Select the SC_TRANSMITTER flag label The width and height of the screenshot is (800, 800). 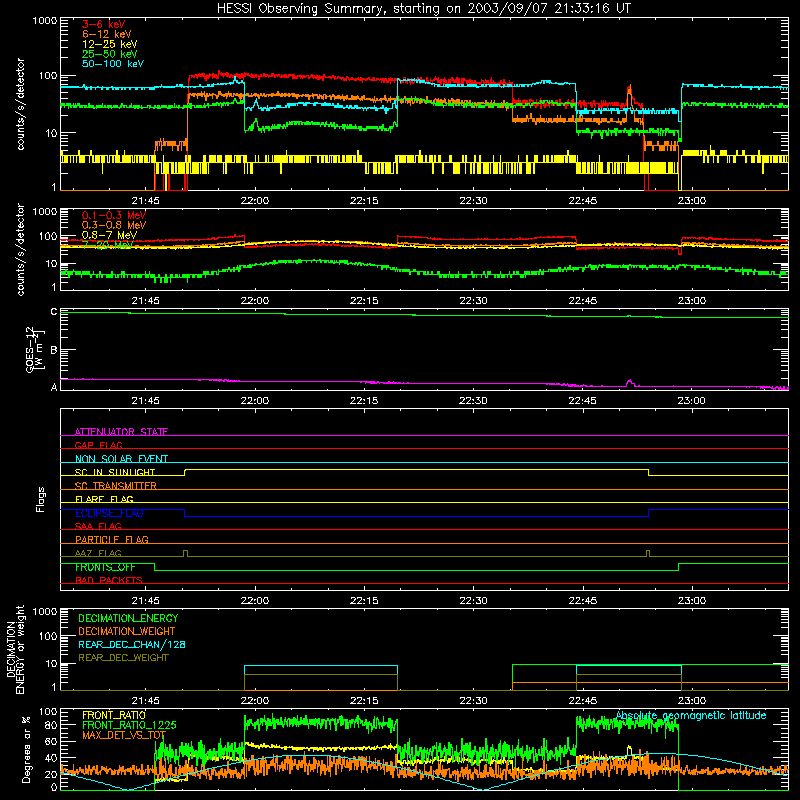(116, 486)
